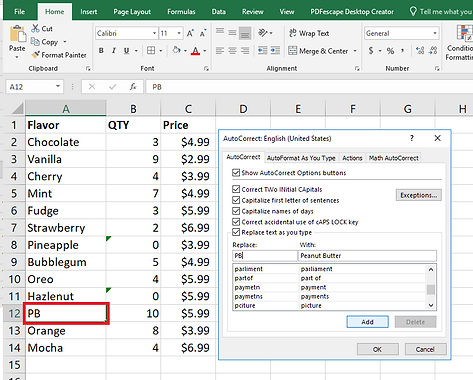Choose the fill color bucket
The height and width of the screenshot is (380, 473).
click(176, 50)
